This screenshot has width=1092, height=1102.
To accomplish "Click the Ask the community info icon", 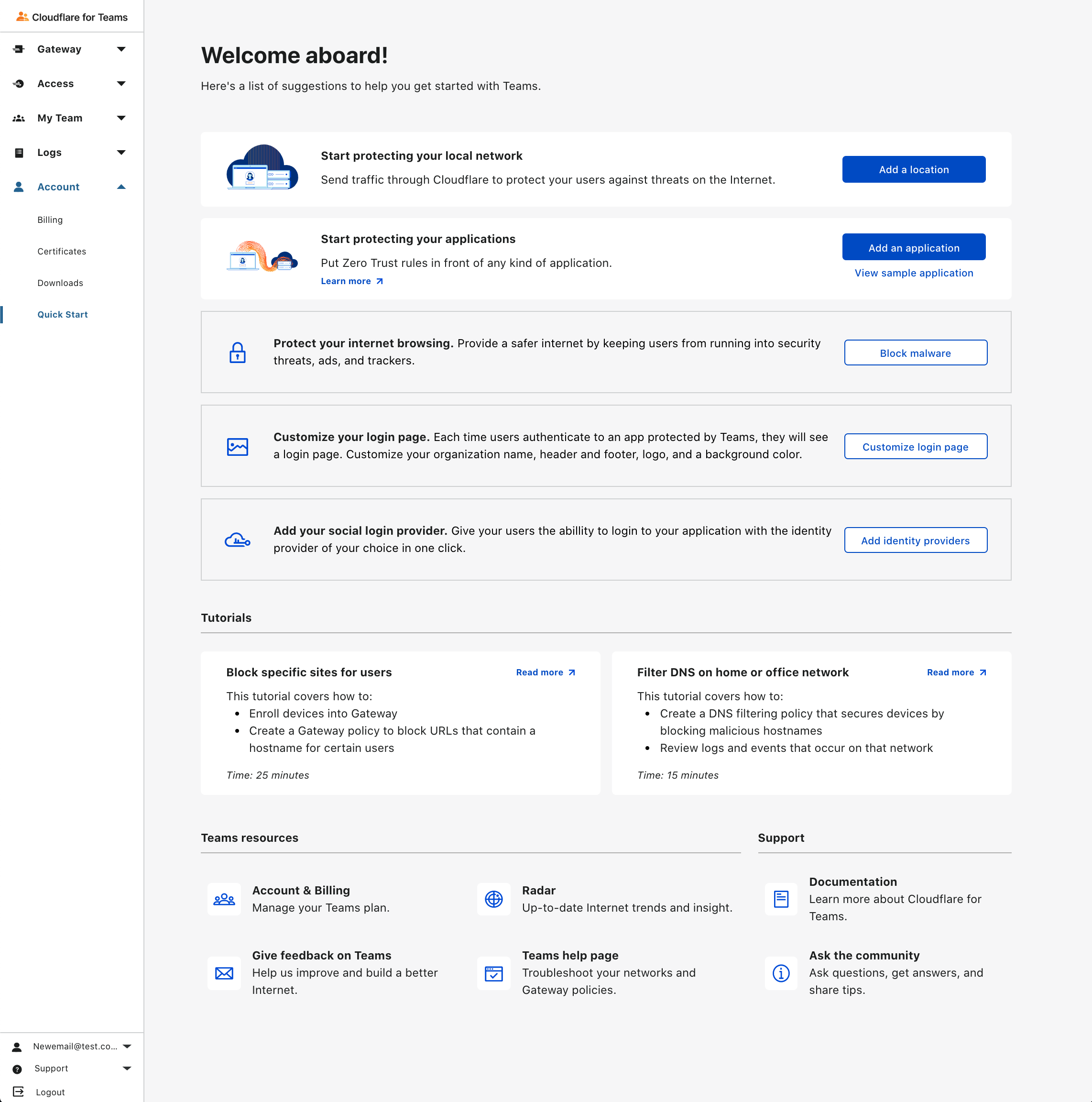I will point(781,973).
